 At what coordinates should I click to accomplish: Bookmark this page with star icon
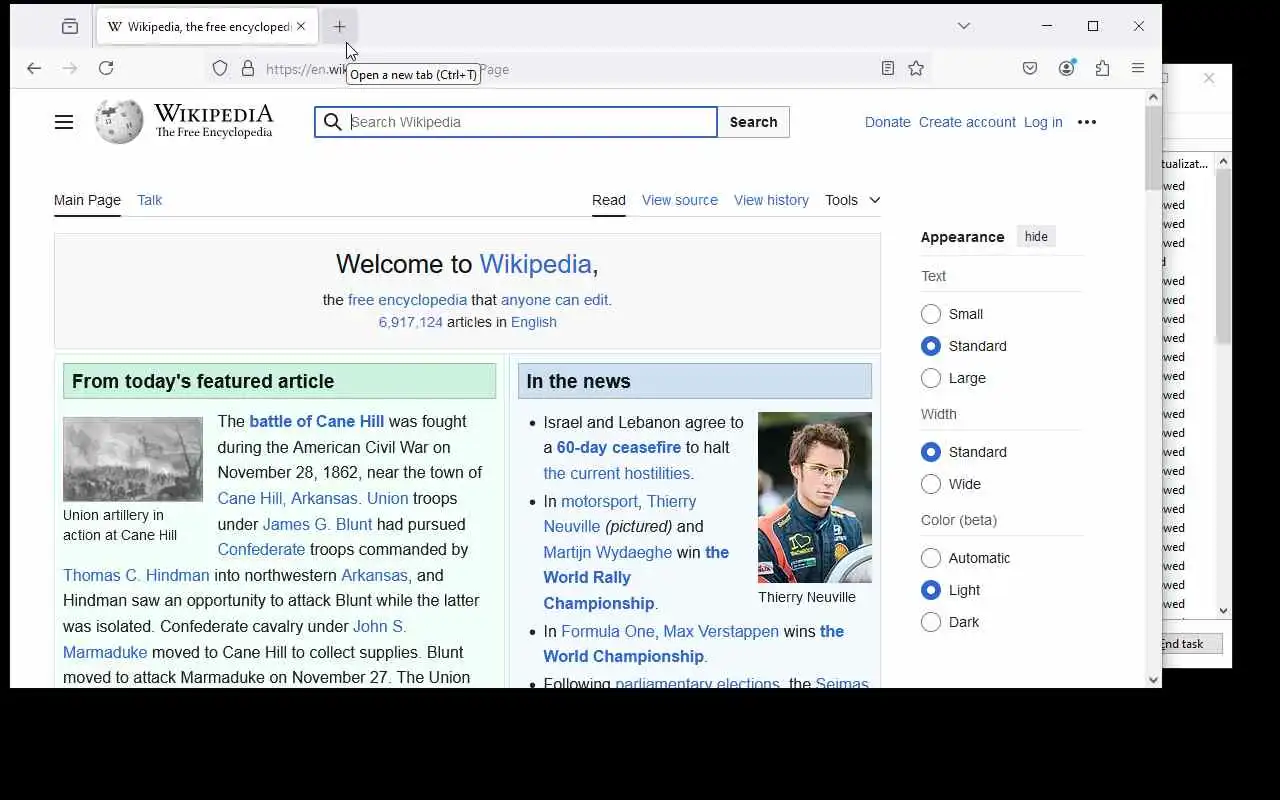916,68
